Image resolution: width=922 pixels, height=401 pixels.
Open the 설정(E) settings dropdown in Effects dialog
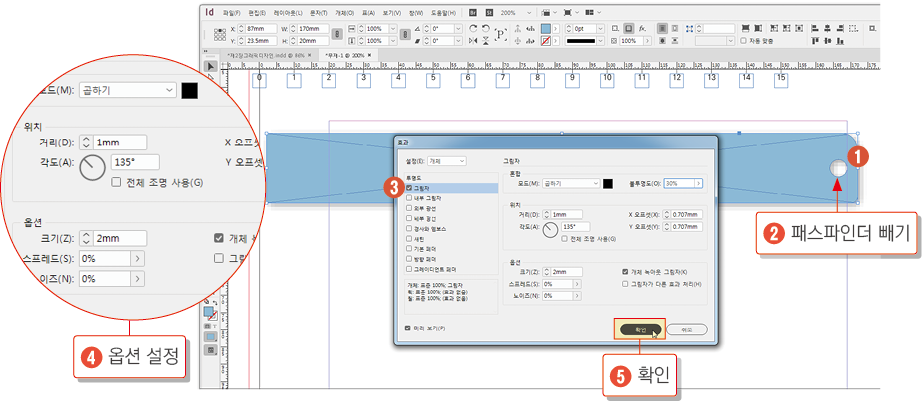point(447,161)
